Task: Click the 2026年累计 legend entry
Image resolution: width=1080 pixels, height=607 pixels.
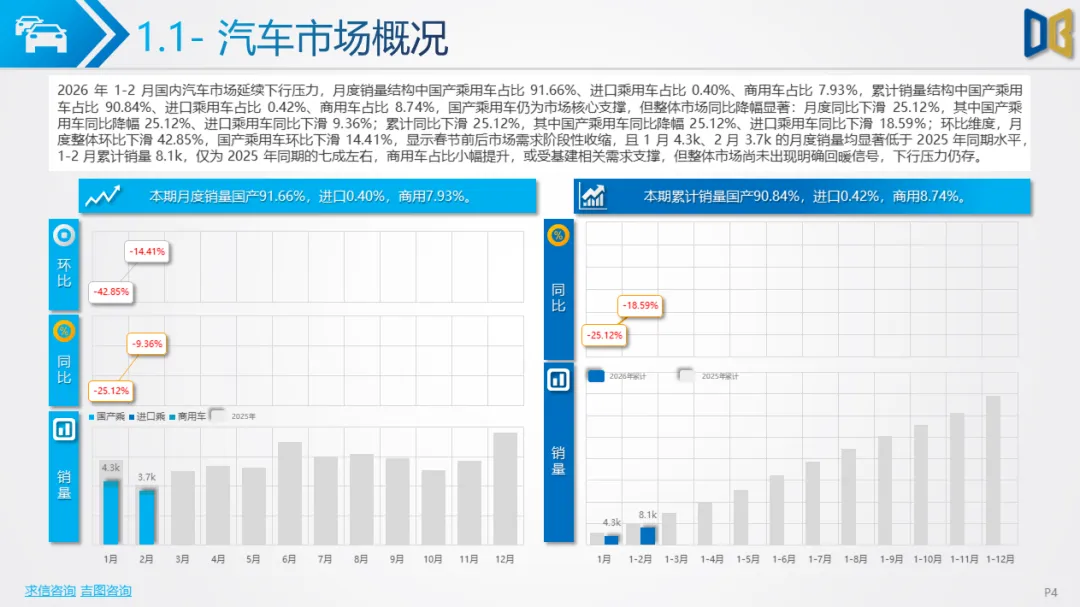Action: point(617,376)
